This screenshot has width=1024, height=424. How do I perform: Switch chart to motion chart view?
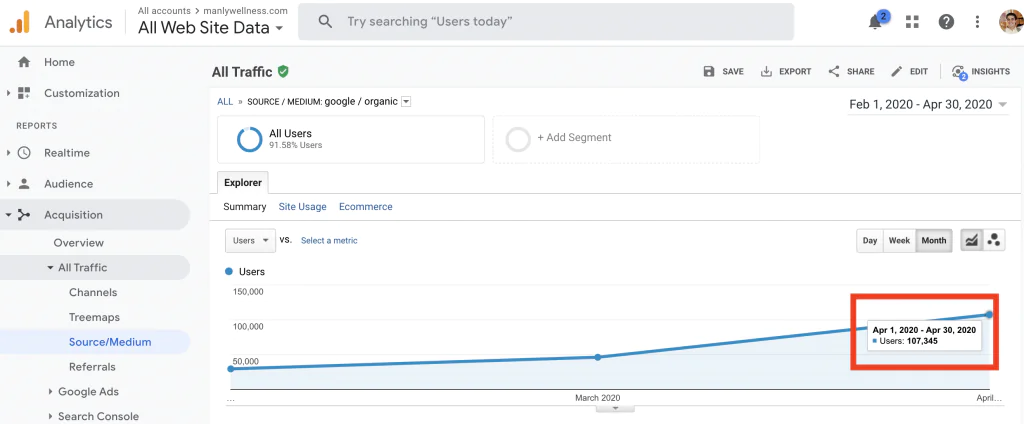click(994, 240)
